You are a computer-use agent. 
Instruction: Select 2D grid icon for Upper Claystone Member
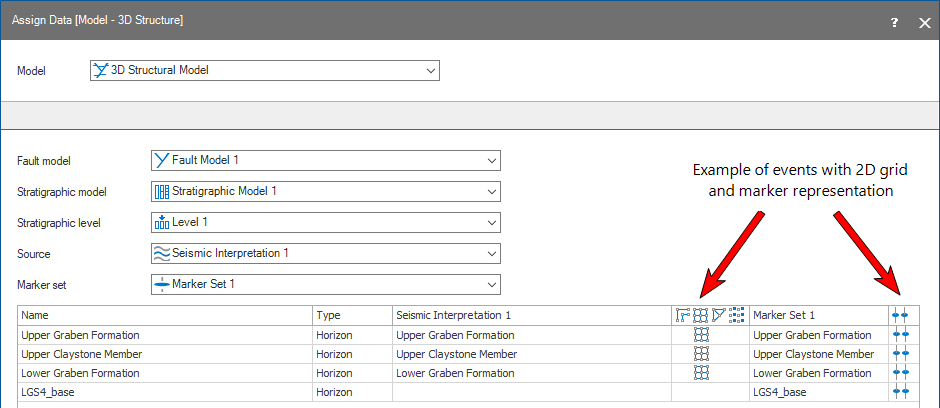[701, 354]
